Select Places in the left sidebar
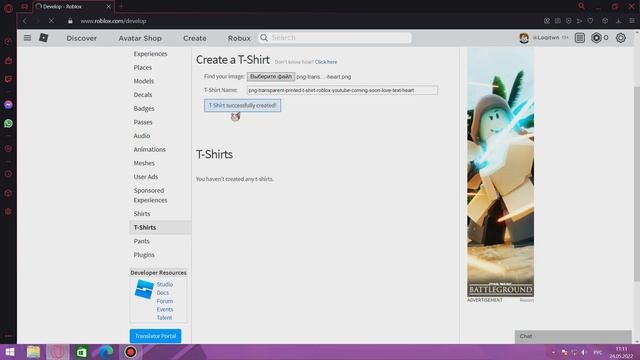Image resolution: width=640 pixels, height=360 pixels. pos(142,67)
